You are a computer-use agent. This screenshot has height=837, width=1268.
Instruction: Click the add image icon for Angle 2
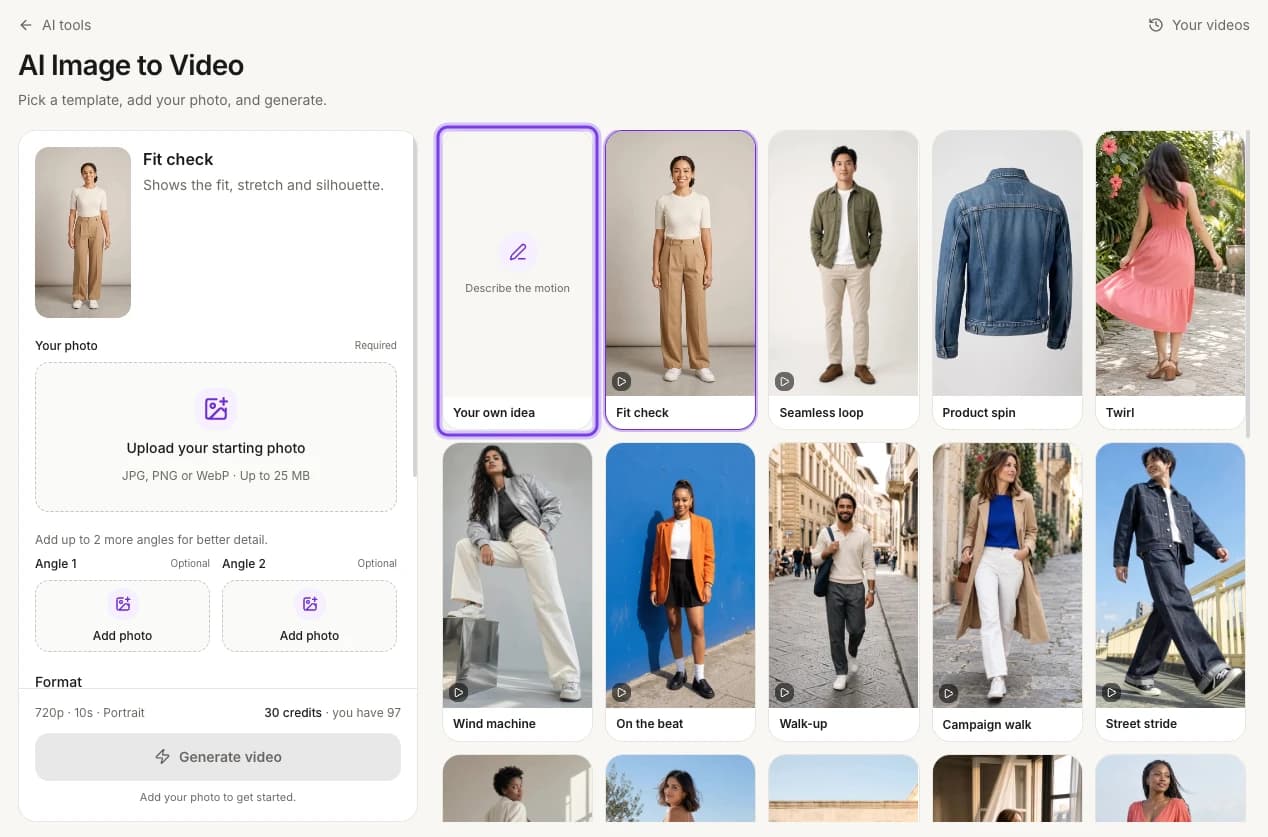point(310,604)
